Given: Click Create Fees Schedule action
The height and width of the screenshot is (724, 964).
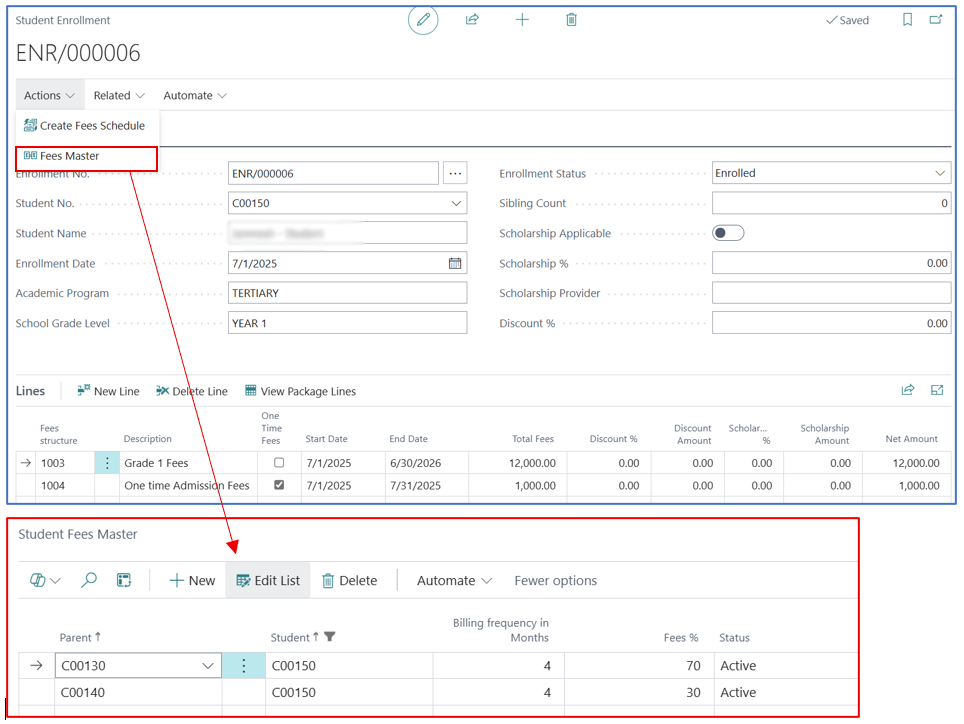Looking at the screenshot, I should pyautogui.click(x=85, y=125).
